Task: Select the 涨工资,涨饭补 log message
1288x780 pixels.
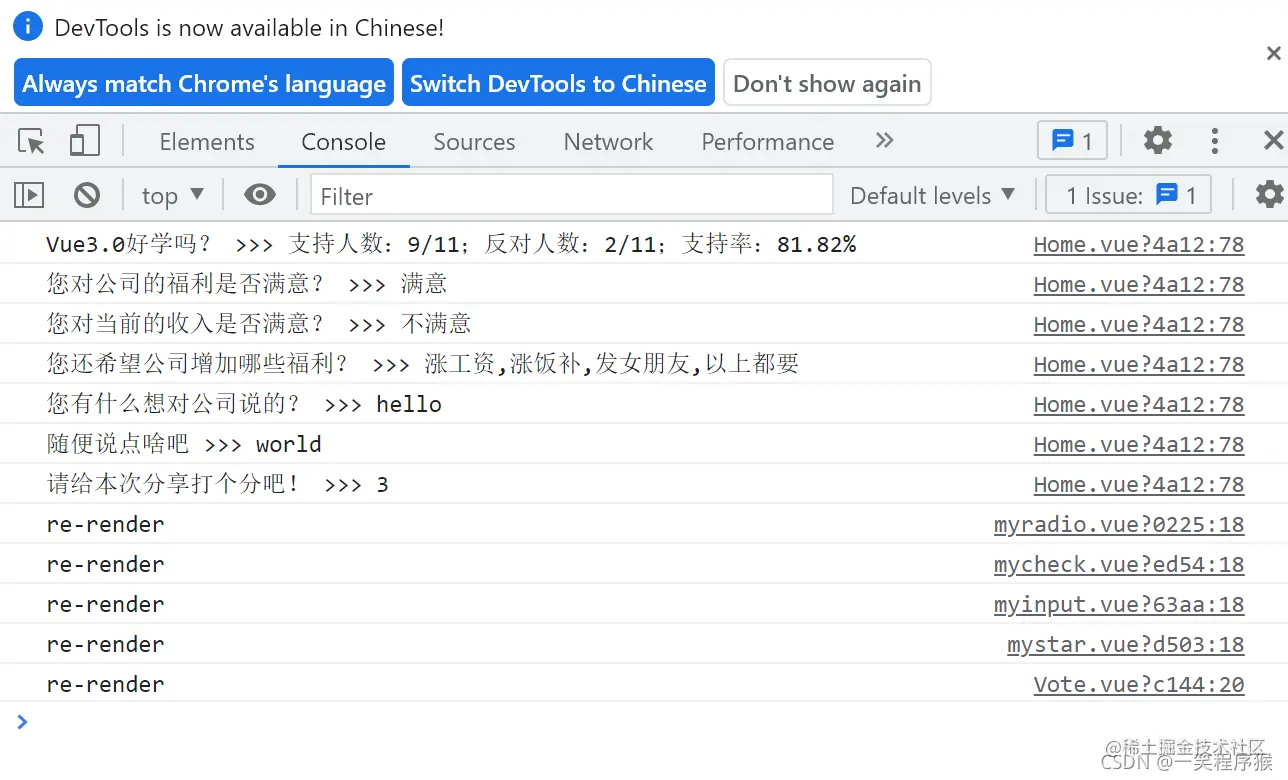Action: [423, 364]
